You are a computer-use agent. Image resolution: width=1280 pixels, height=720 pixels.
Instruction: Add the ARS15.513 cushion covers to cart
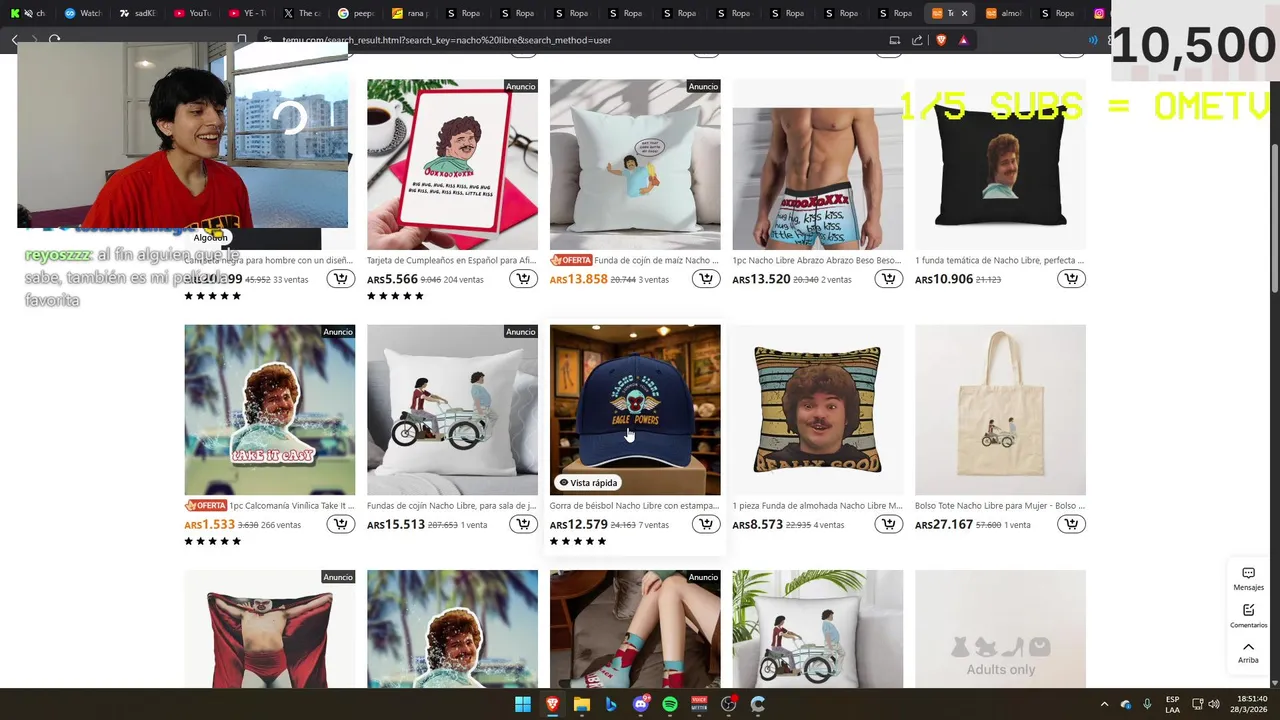pos(523,524)
